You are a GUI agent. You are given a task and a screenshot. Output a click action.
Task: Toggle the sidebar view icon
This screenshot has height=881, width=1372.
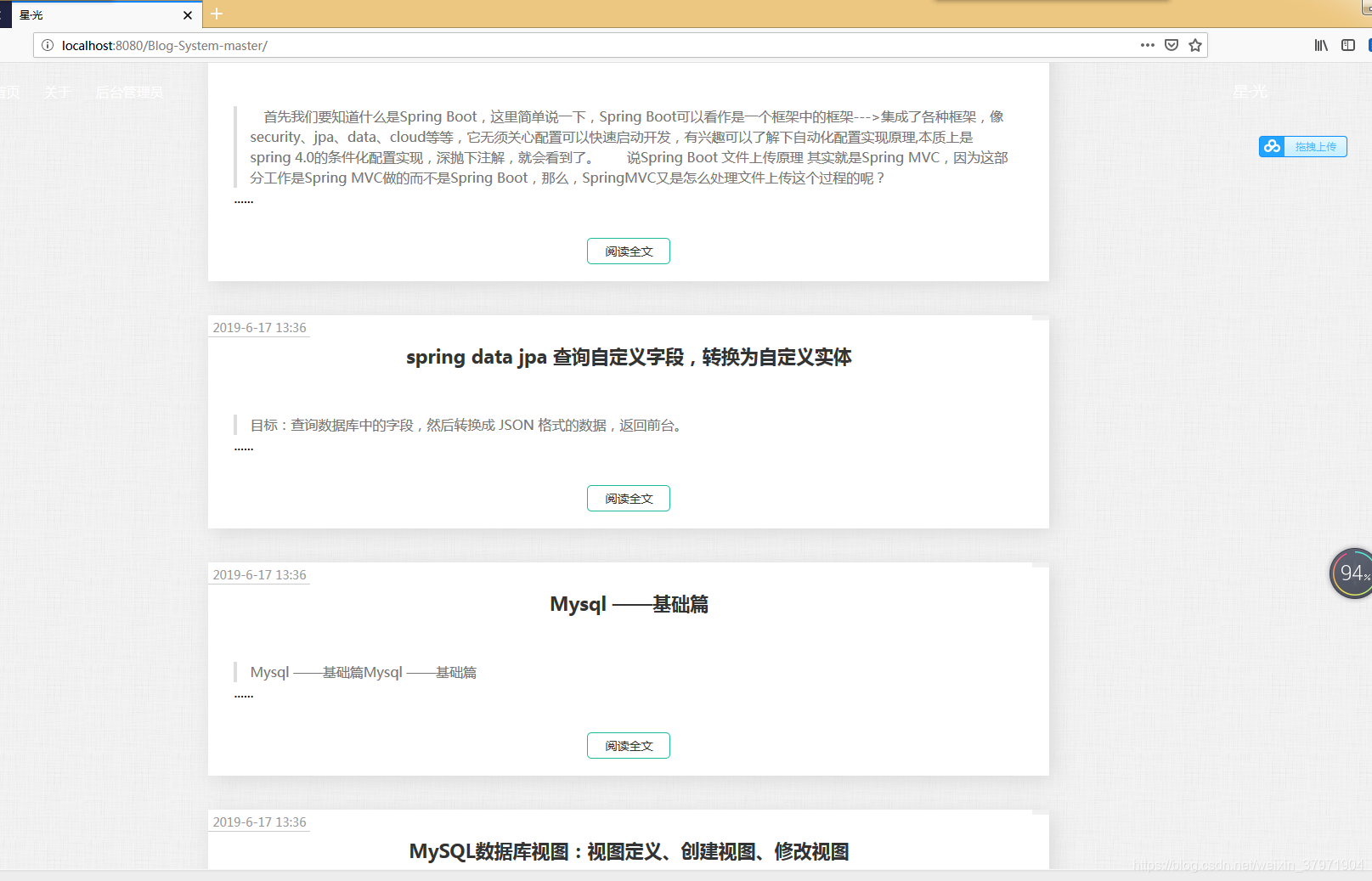point(1348,45)
